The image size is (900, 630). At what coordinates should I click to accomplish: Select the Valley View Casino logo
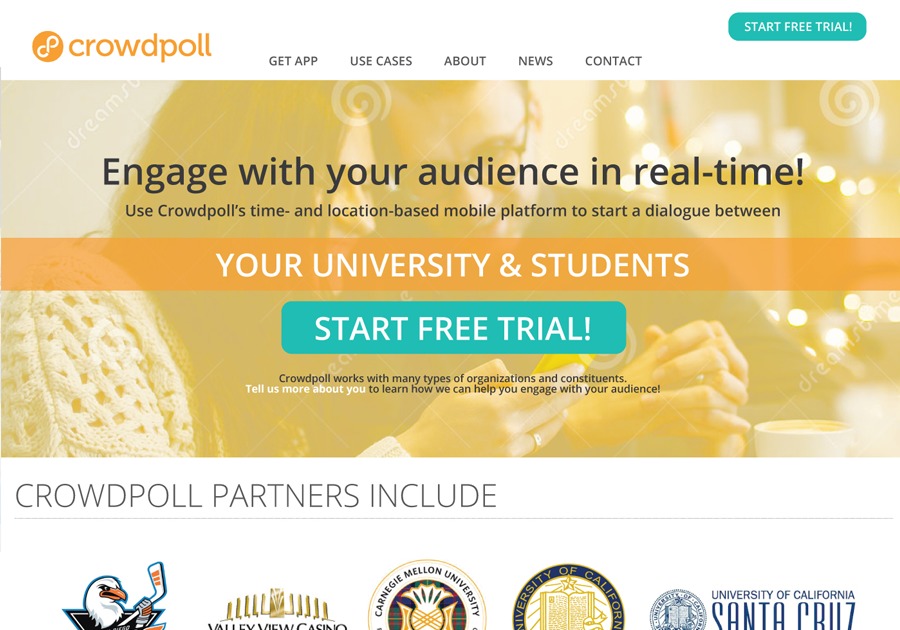click(277, 609)
